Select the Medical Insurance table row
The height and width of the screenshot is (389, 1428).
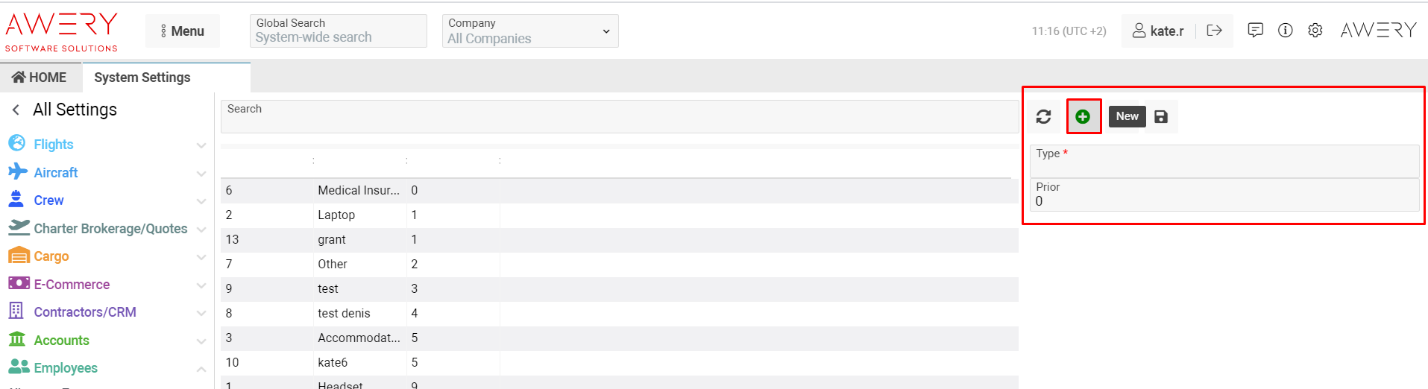point(619,190)
